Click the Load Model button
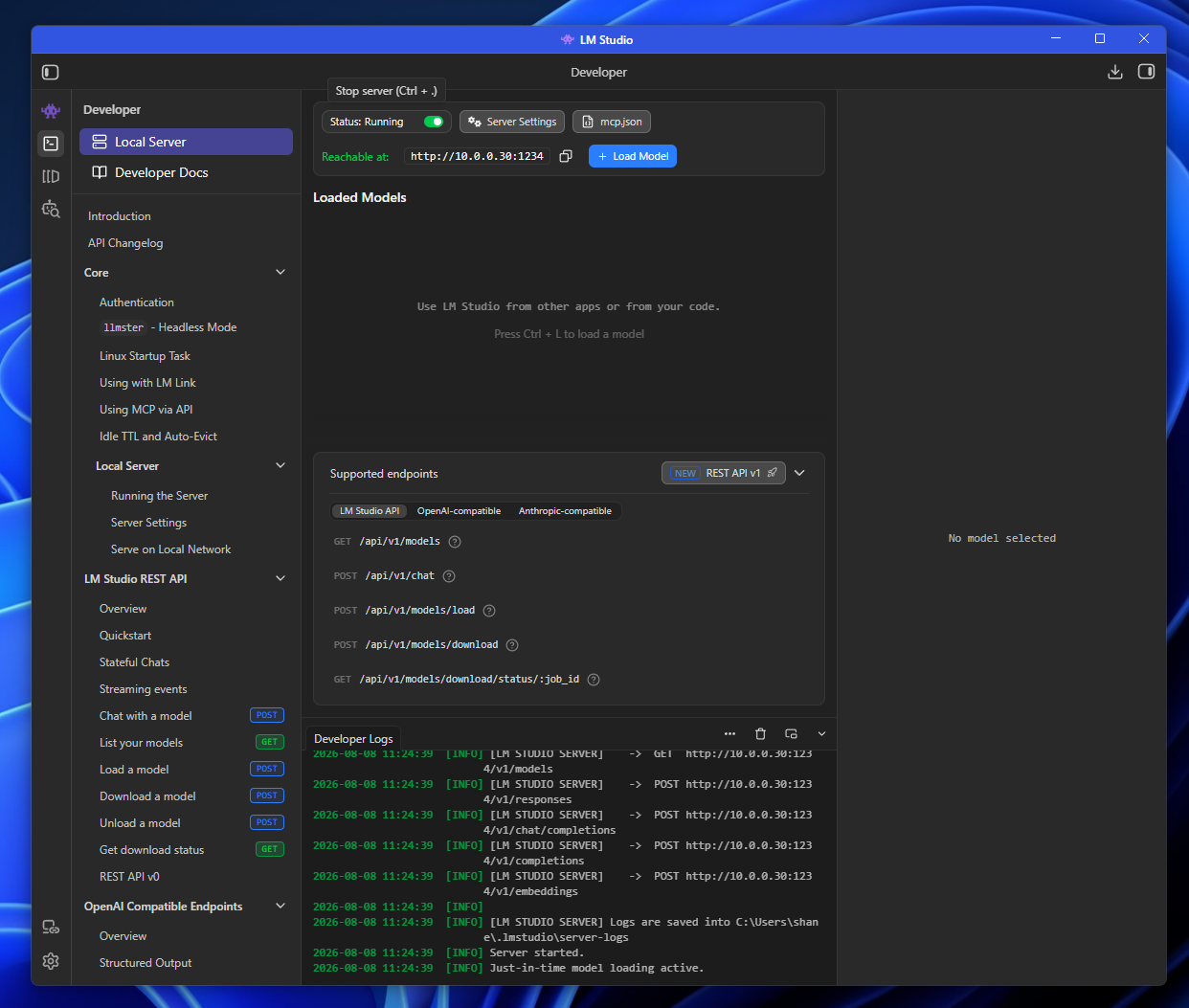Image resolution: width=1189 pixels, height=1008 pixels. [x=633, y=156]
